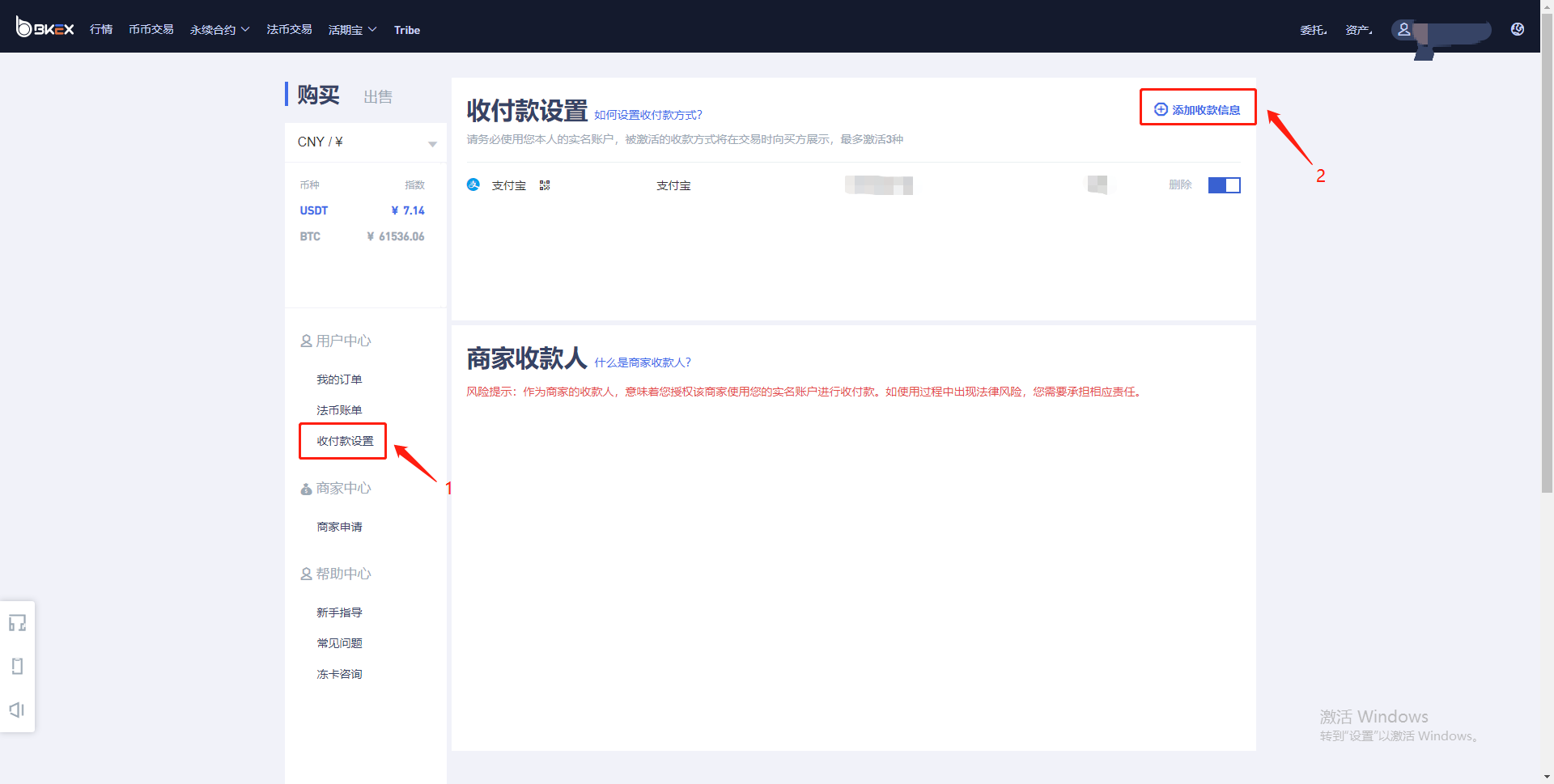Click the mobile app phone icon
The image size is (1554, 784).
17,666
